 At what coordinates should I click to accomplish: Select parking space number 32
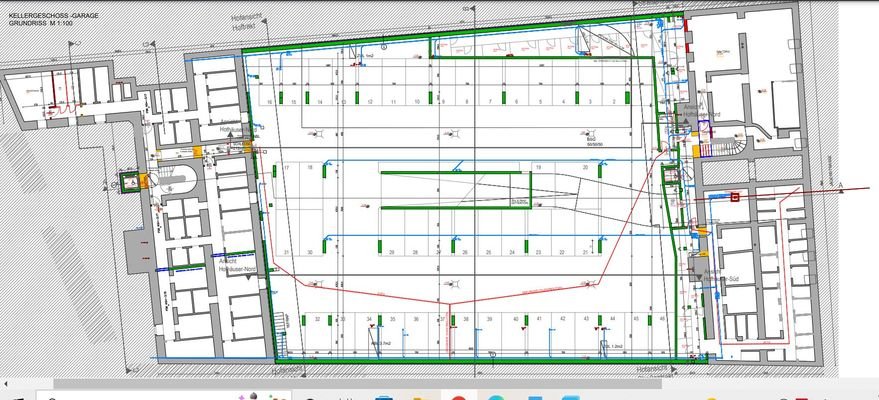pyautogui.click(x=317, y=319)
